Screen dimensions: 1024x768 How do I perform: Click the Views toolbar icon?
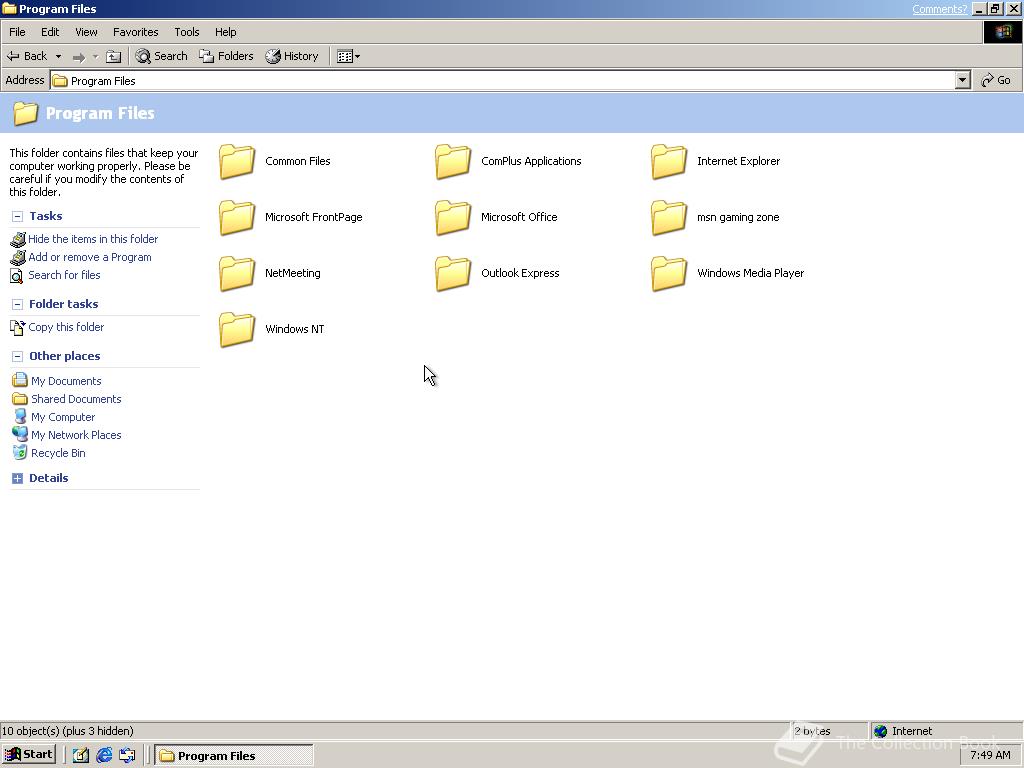[x=344, y=57]
